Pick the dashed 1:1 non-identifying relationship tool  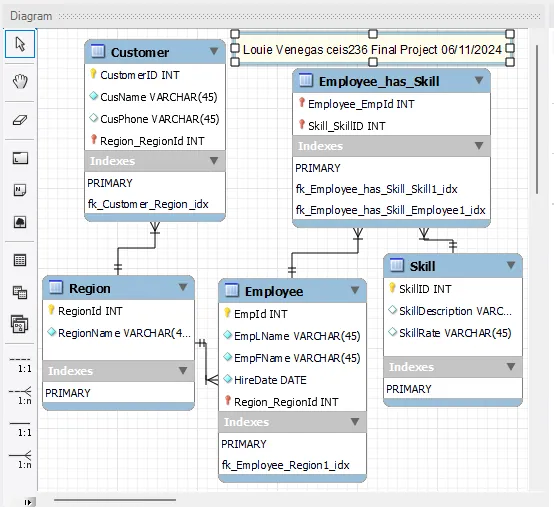point(20,364)
